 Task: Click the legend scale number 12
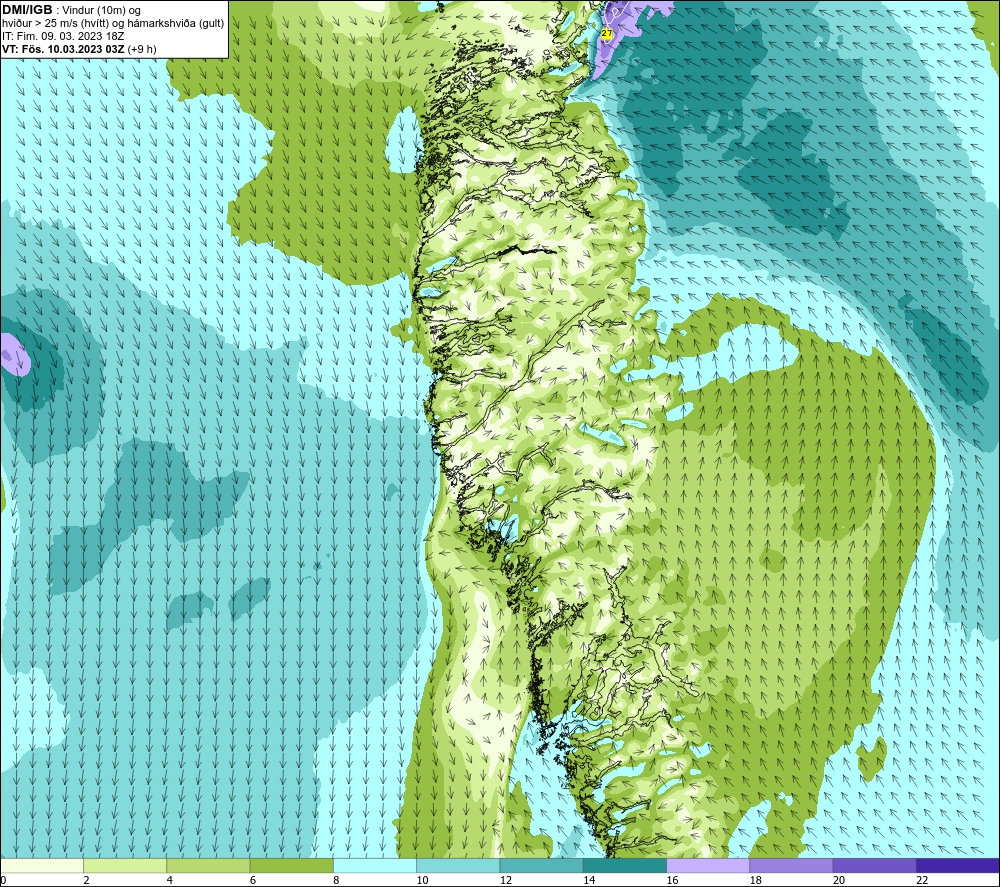pyautogui.click(x=506, y=880)
